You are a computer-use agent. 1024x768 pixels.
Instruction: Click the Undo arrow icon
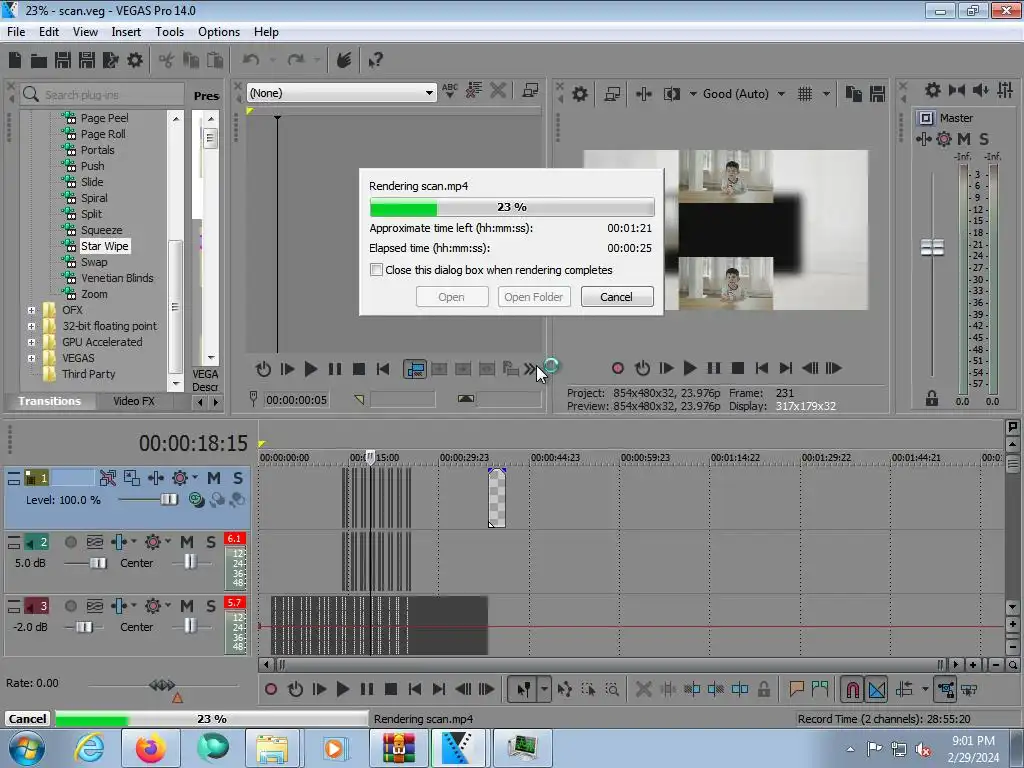point(251,60)
